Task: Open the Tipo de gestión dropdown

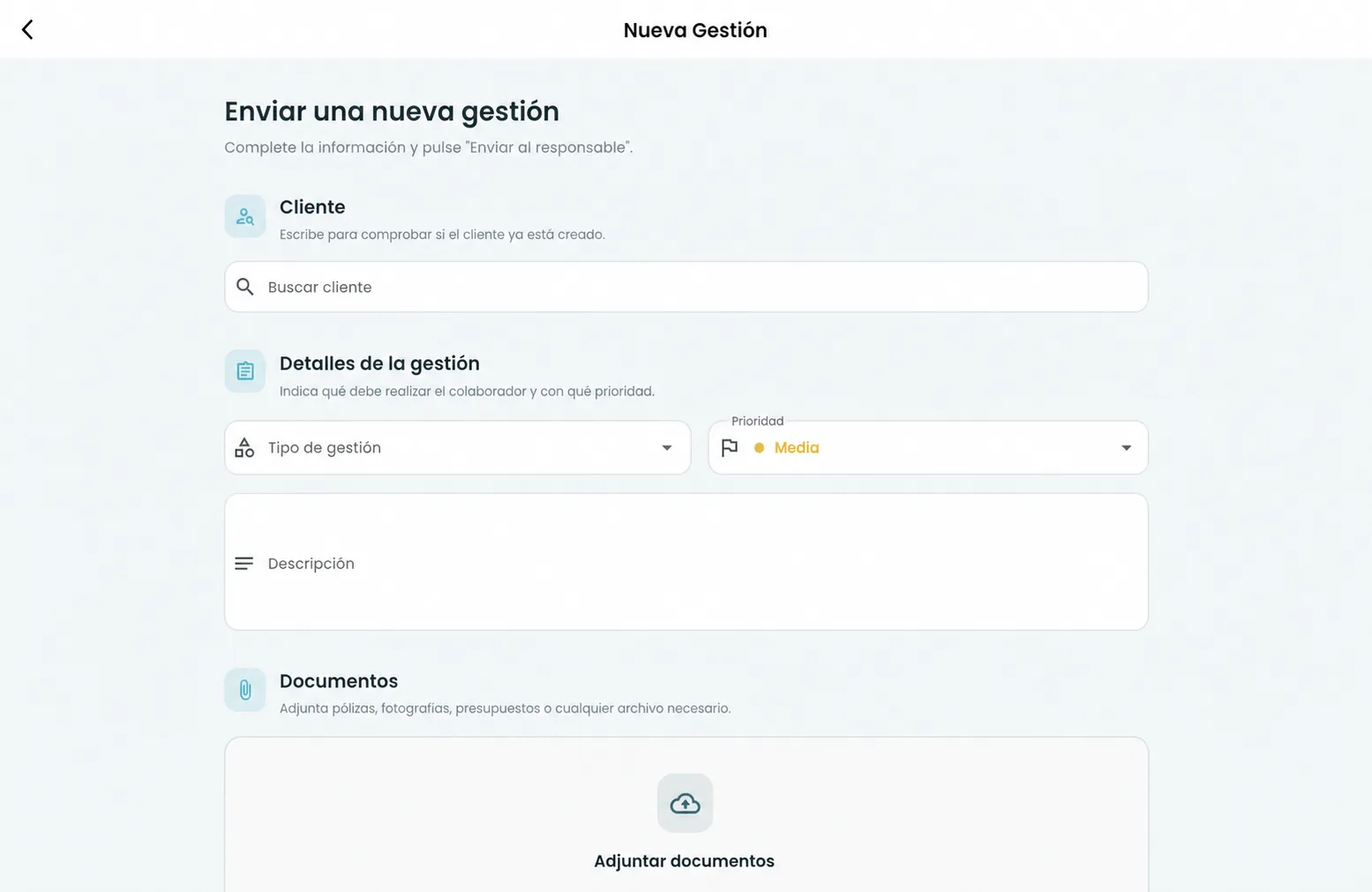Action: pyautogui.click(x=457, y=447)
